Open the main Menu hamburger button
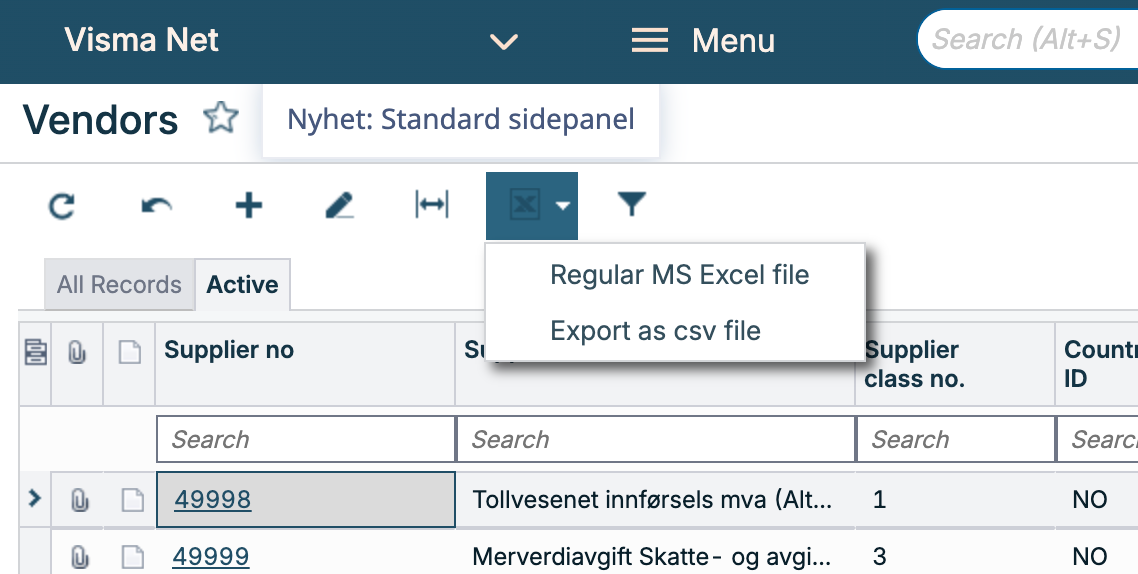Viewport: 1138px width, 574px height. [703, 41]
